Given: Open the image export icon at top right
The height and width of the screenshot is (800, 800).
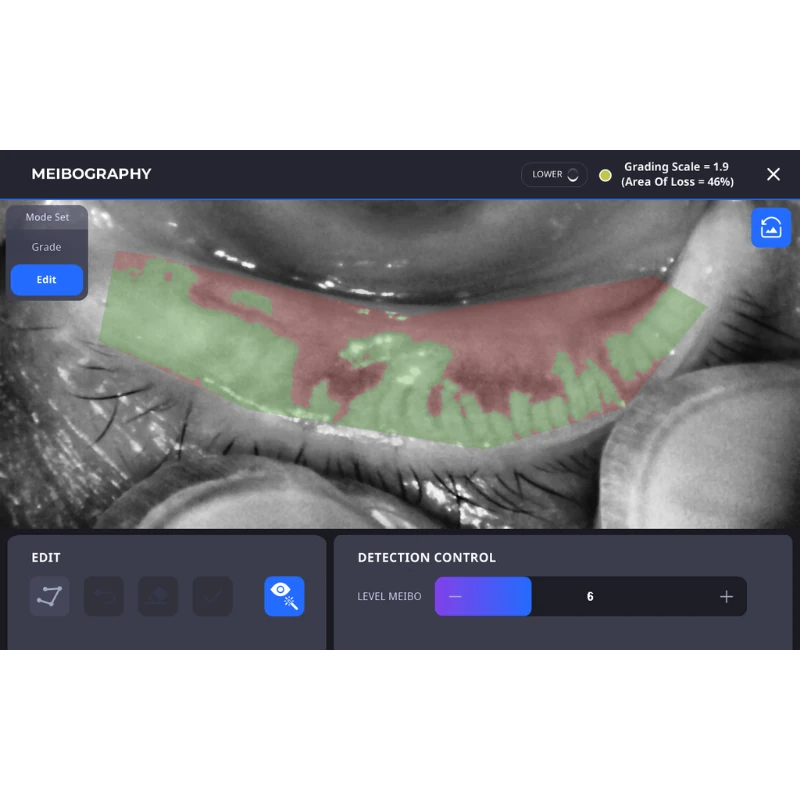Looking at the screenshot, I should [x=771, y=227].
